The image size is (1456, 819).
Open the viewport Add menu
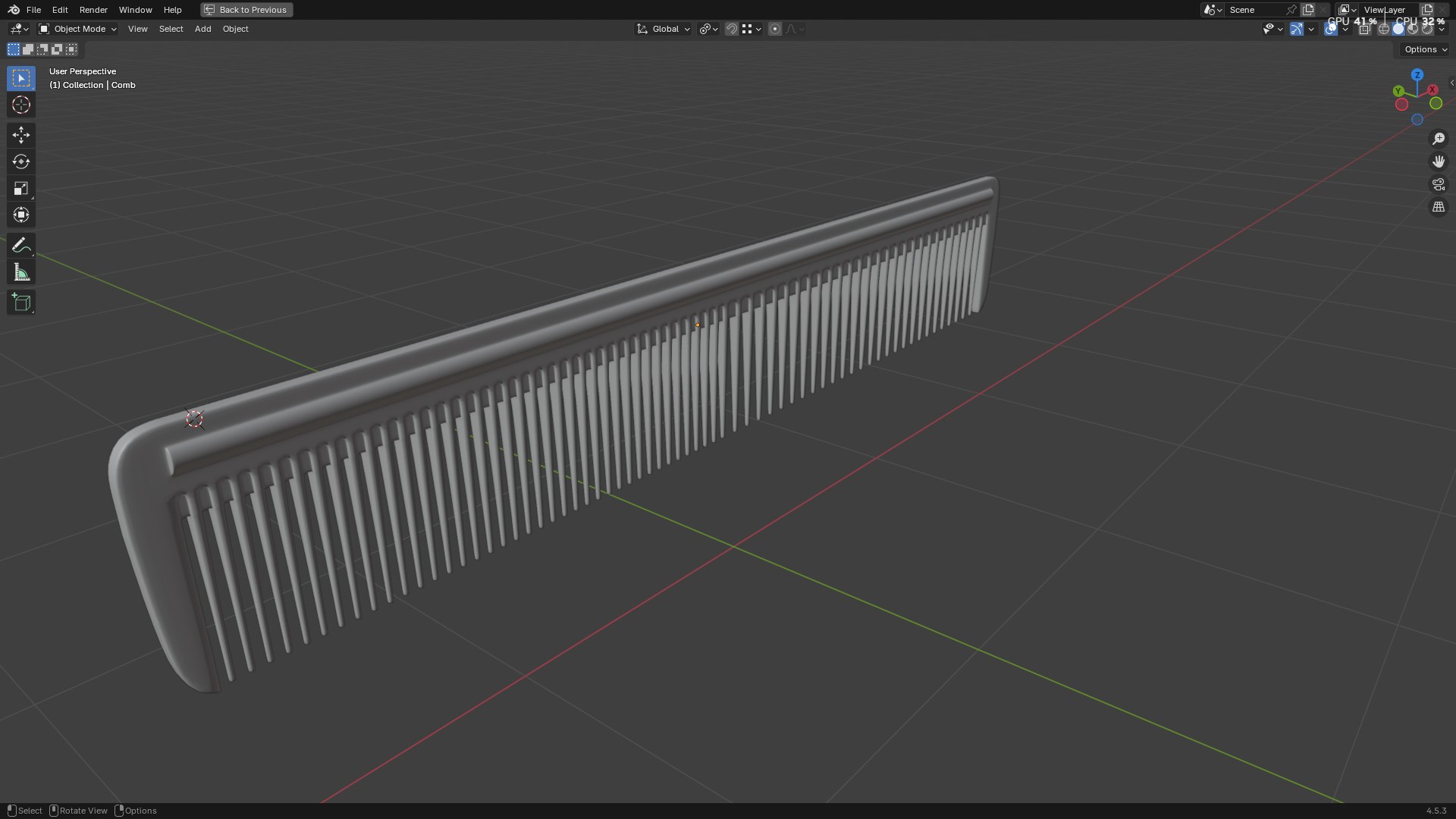[x=202, y=29]
